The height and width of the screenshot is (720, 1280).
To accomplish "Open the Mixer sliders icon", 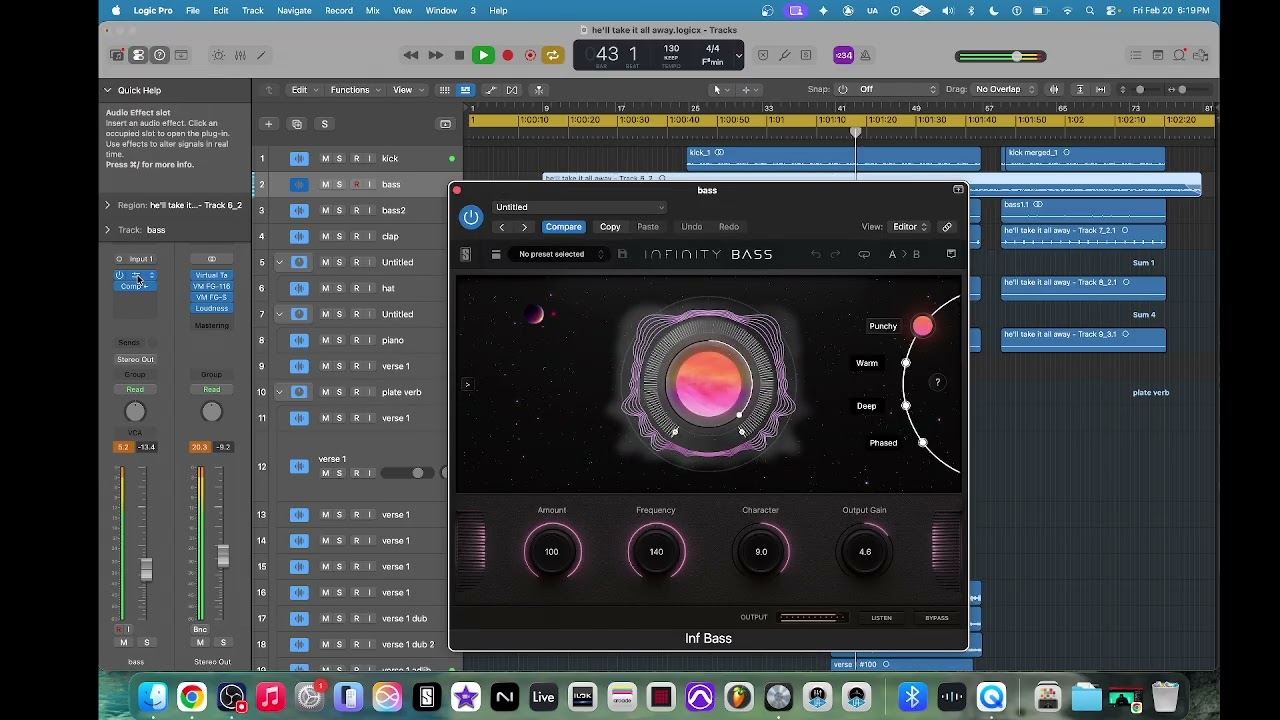I will (x=240, y=55).
